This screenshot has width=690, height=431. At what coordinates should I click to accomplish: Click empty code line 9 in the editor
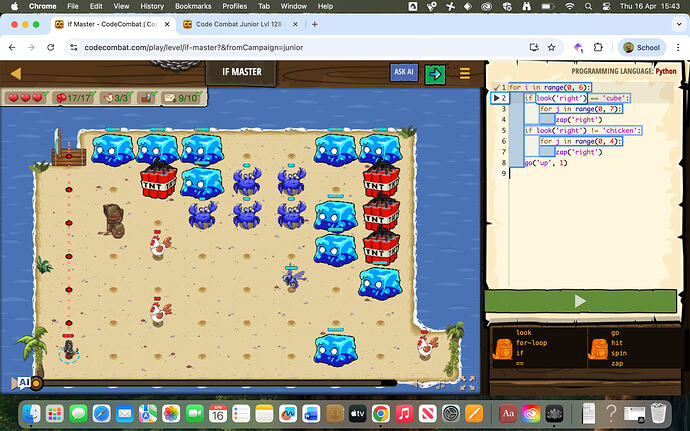click(x=590, y=173)
